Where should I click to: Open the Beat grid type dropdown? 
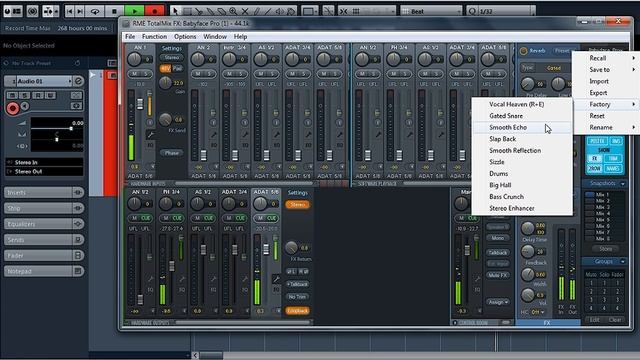click(x=432, y=11)
